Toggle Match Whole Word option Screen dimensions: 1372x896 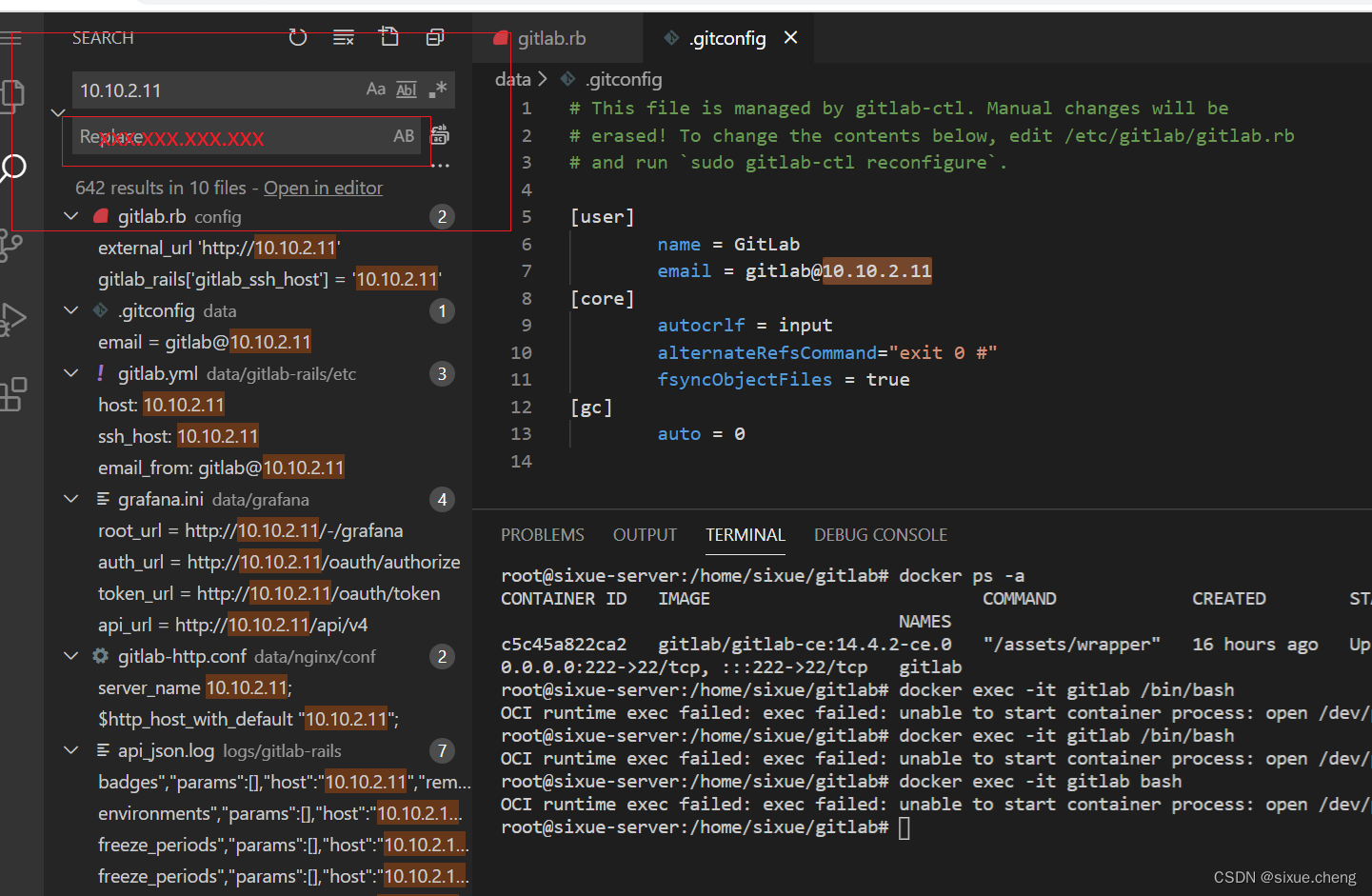(x=407, y=90)
